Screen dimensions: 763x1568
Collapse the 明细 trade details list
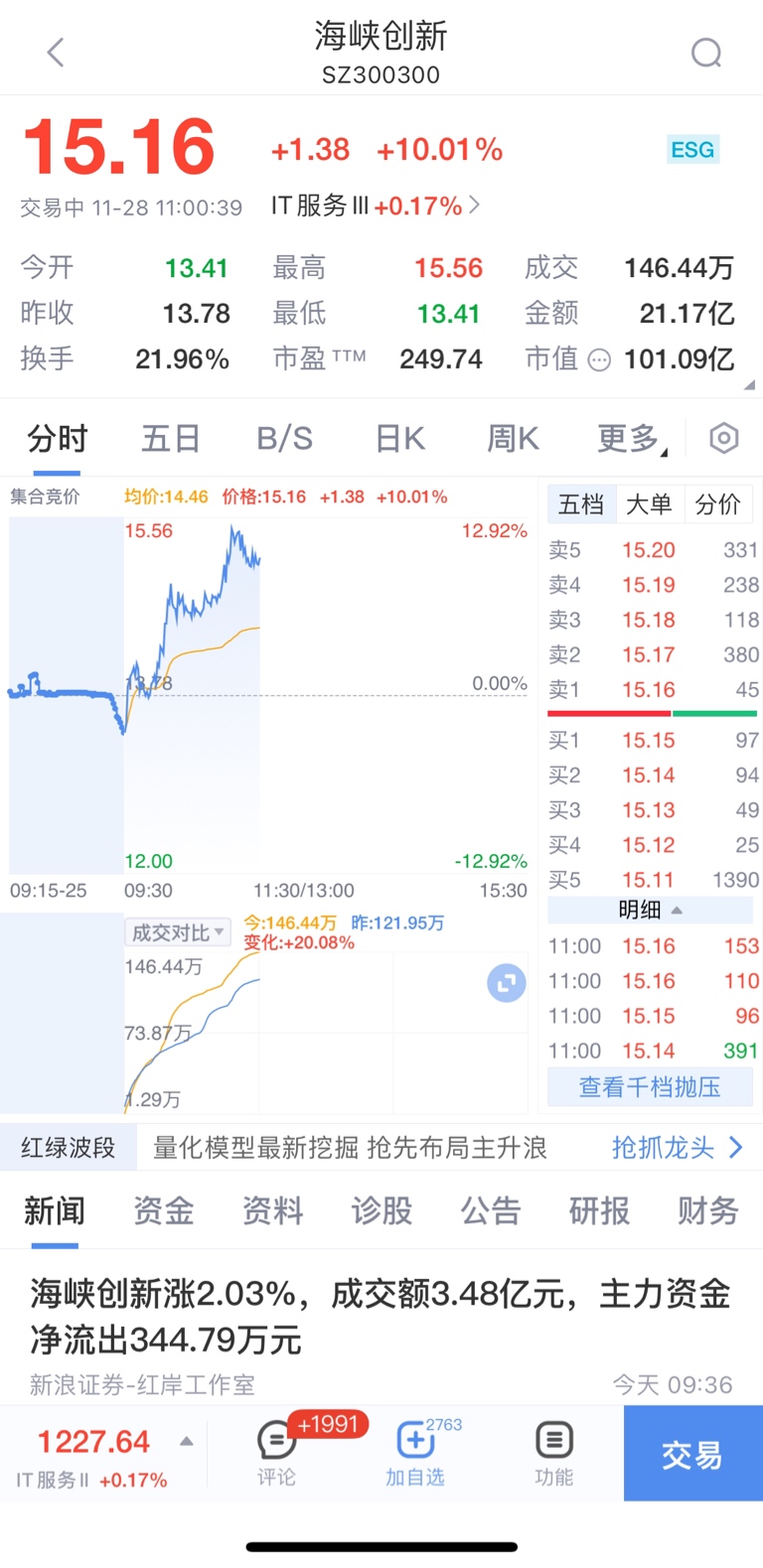(651, 910)
